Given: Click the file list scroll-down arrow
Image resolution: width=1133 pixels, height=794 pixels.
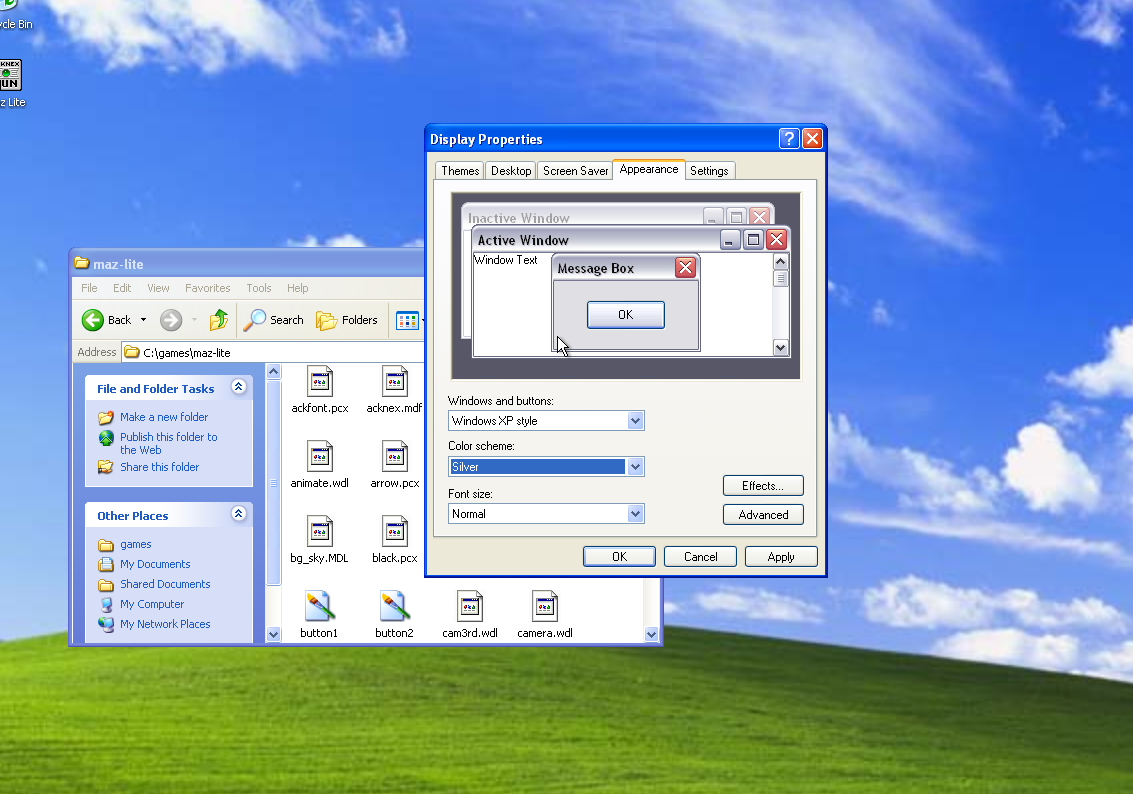Looking at the screenshot, I should (x=651, y=634).
